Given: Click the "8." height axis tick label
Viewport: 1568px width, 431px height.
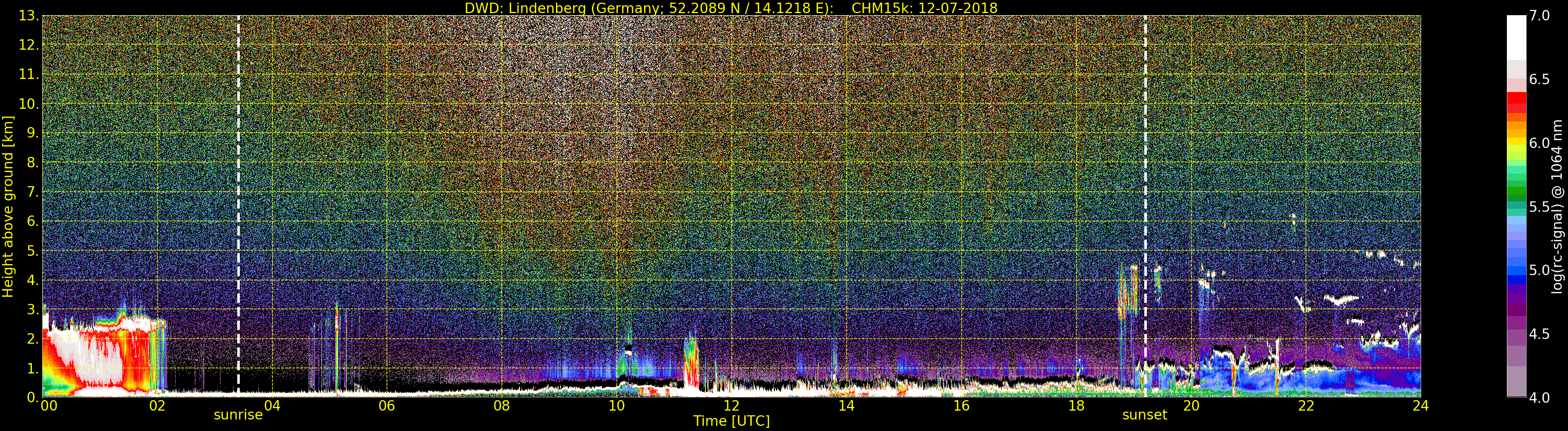Looking at the screenshot, I should click(33, 163).
